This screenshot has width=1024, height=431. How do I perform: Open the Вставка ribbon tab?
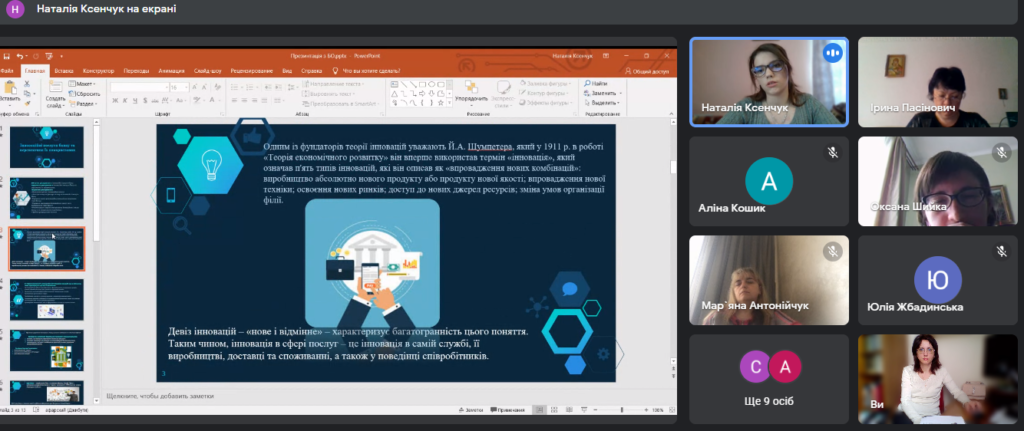(64, 71)
